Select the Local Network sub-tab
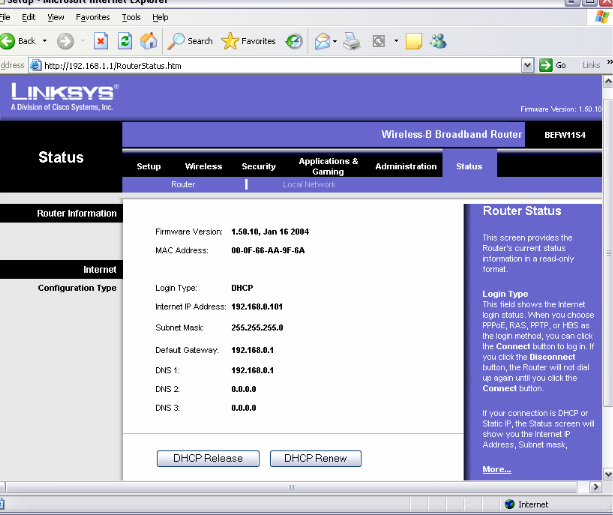This screenshot has height=515, width=613. click(x=309, y=185)
